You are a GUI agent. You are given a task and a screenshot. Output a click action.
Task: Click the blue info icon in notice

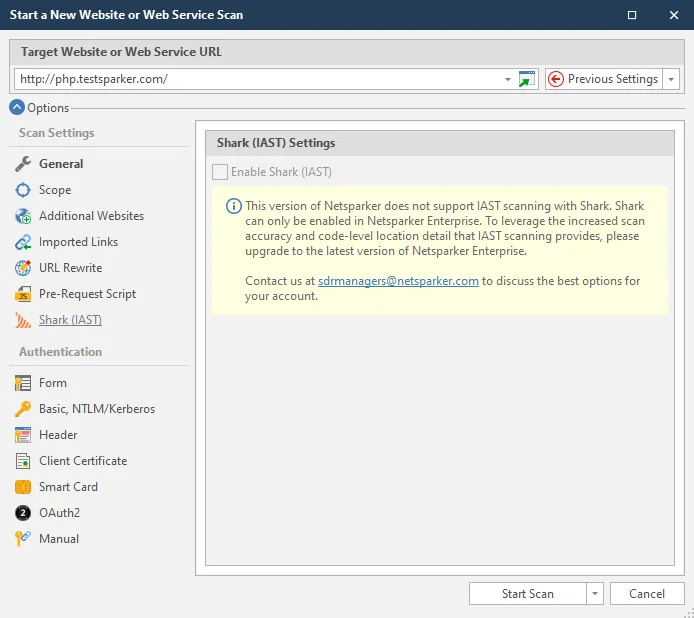point(234,206)
